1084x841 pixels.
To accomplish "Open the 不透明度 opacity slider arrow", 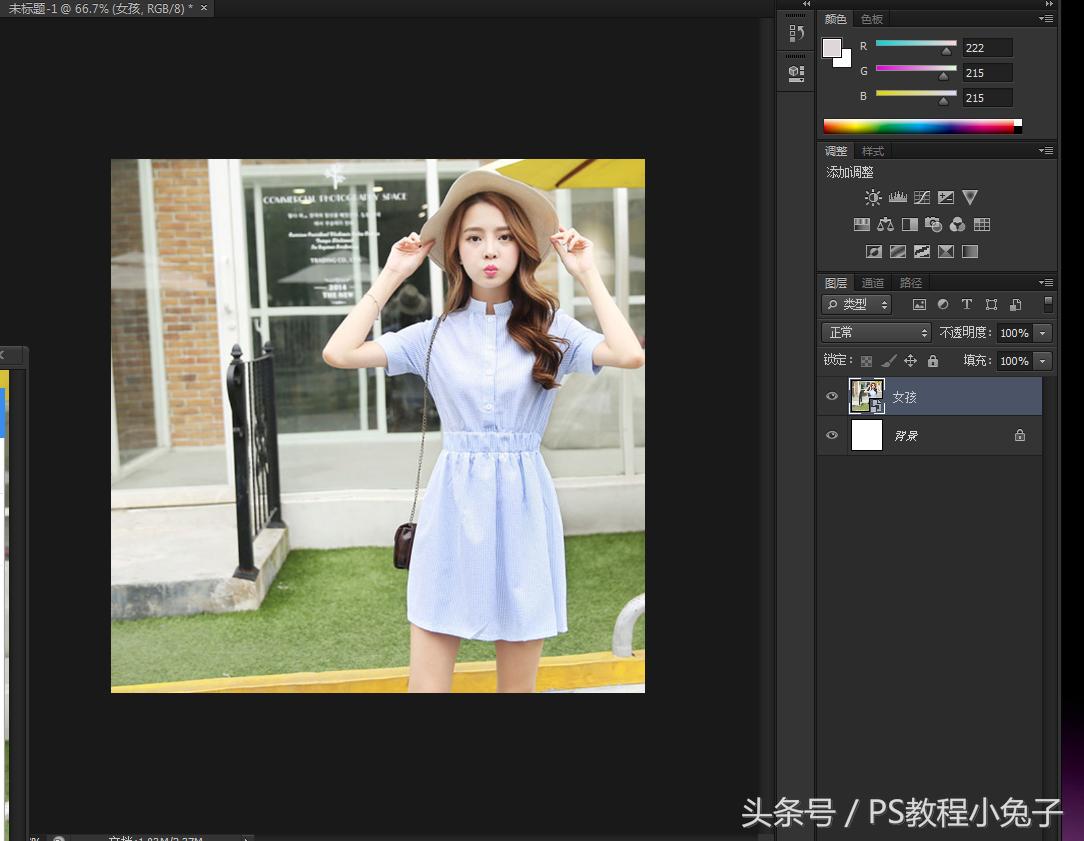I will point(1043,333).
